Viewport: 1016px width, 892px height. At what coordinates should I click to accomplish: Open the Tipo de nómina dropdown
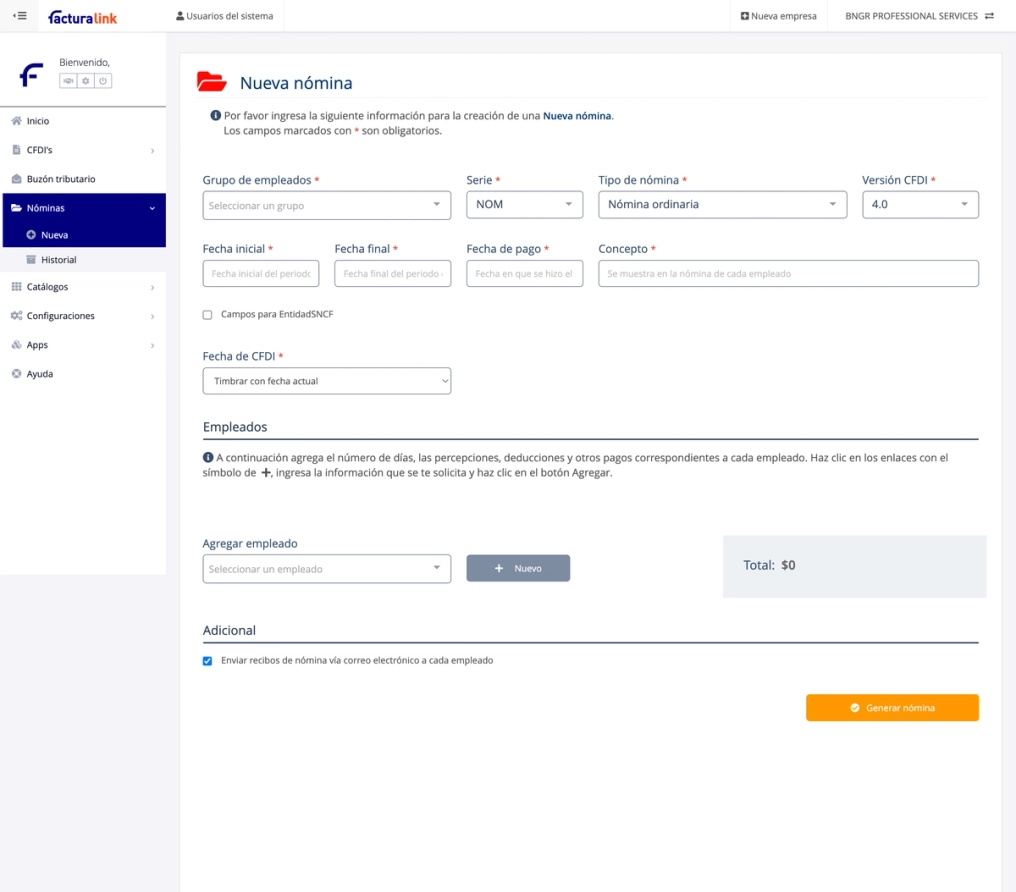(722, 205)
